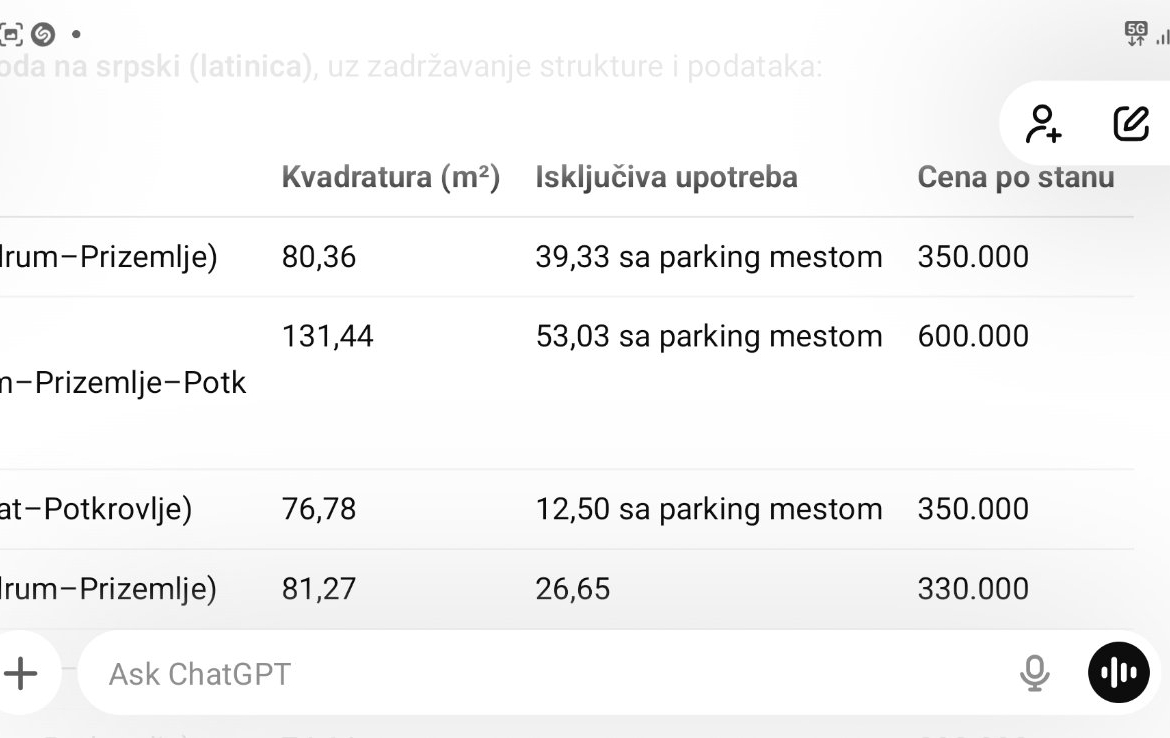The height and width of the screenshot is (738, 1170).
Task: Tap the 26,65 exclusive use cell
Action: click(x=572, y=590)
